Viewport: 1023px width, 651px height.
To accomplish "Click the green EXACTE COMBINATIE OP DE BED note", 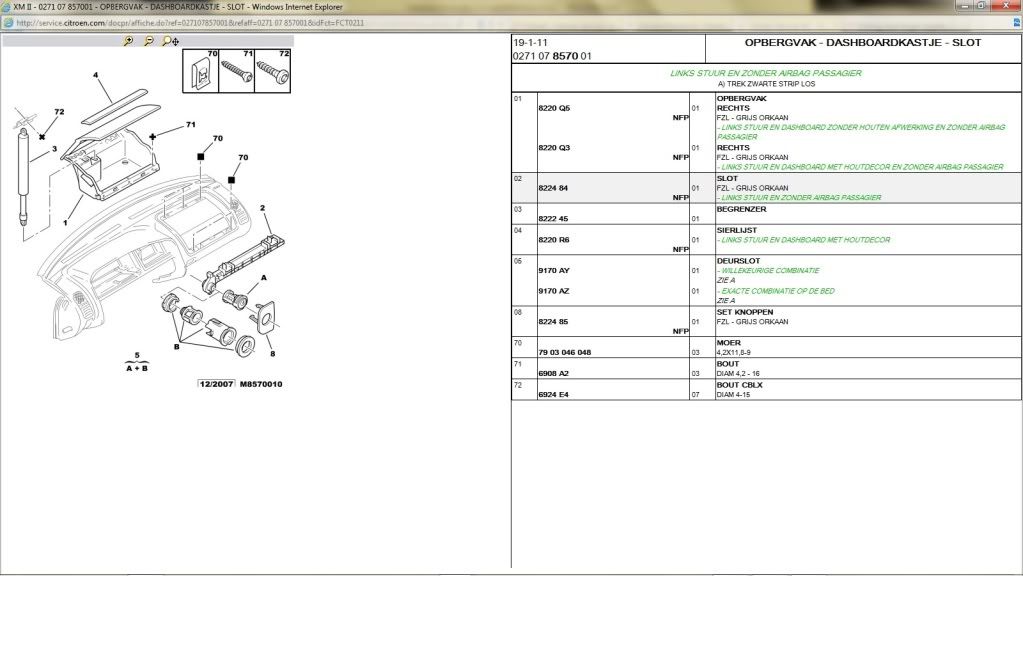I will click(x=776, y=291).
